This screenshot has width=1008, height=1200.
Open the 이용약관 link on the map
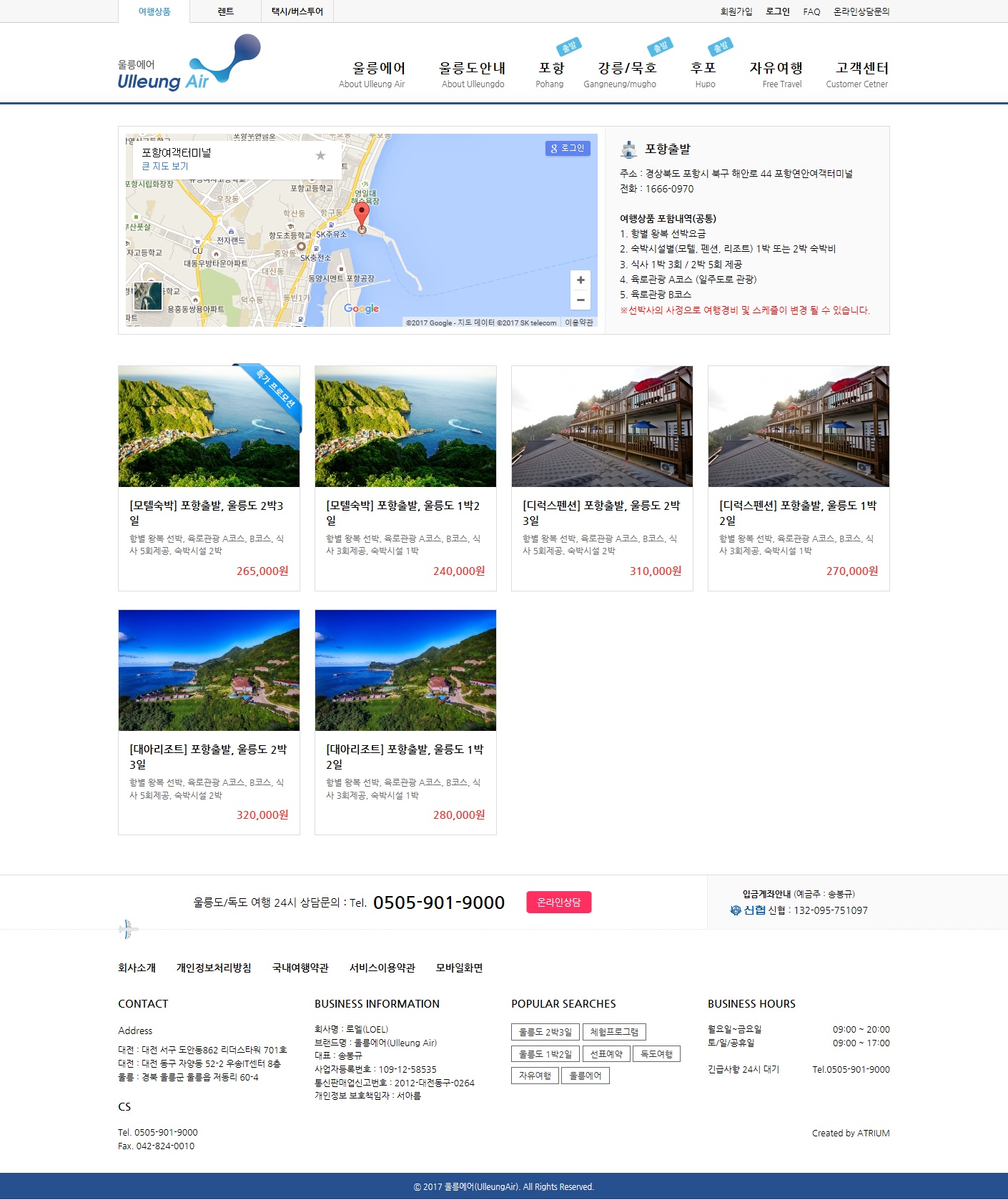click(579, 323)
